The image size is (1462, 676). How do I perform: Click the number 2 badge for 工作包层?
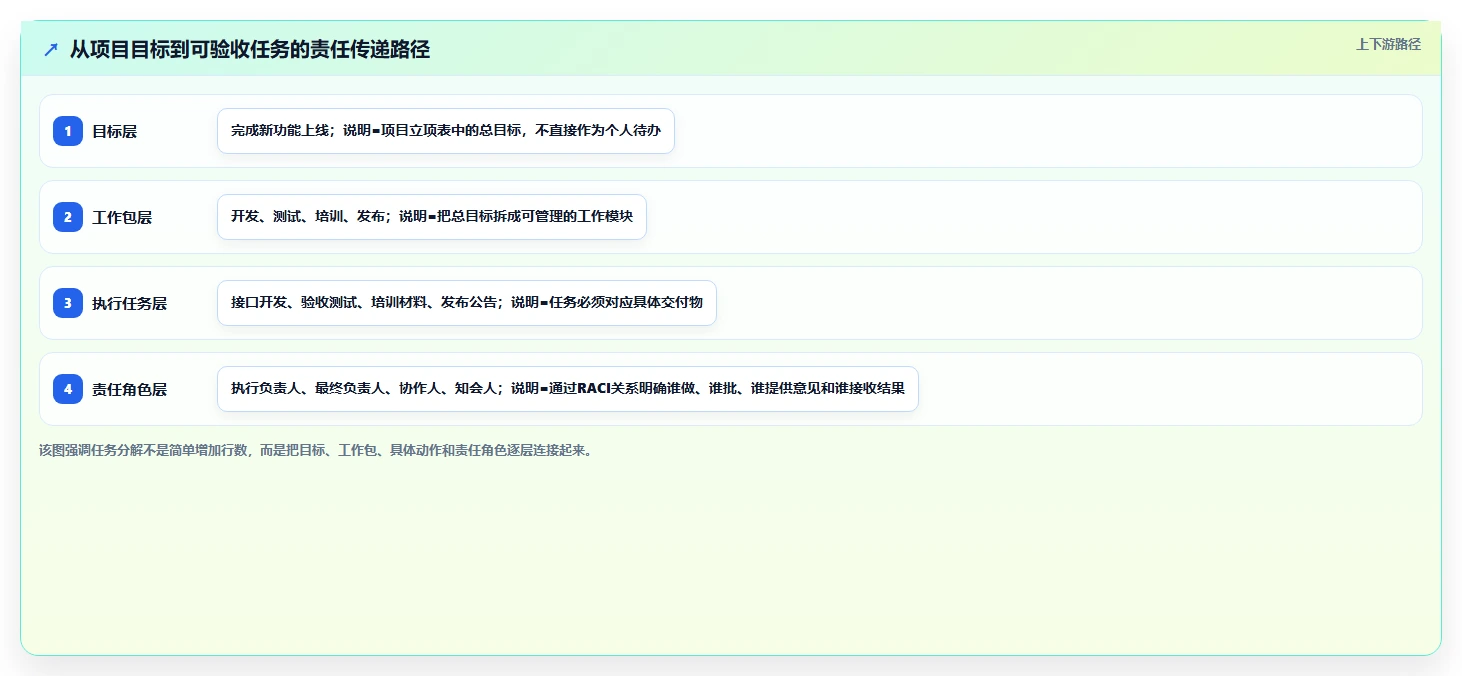tap(68, 217)
